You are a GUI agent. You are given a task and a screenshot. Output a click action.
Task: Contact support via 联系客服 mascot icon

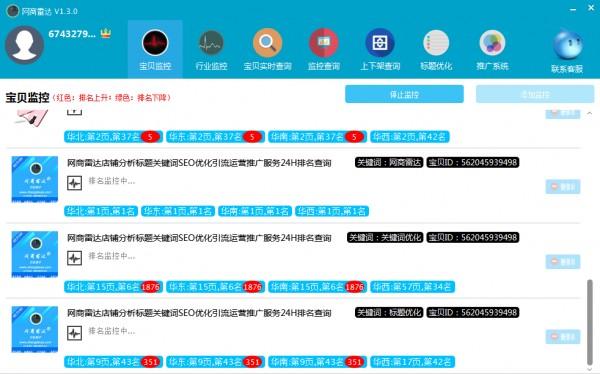(x=568, y=45)
